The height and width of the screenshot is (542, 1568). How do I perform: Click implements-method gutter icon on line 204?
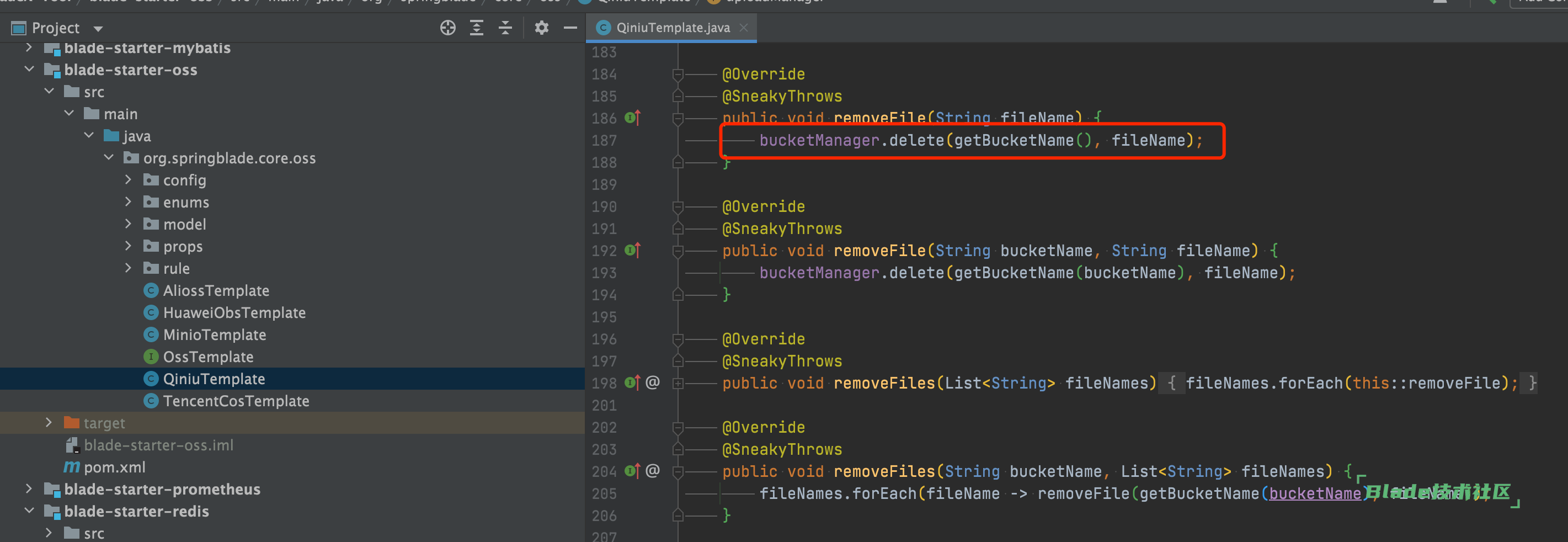[632, 471]
